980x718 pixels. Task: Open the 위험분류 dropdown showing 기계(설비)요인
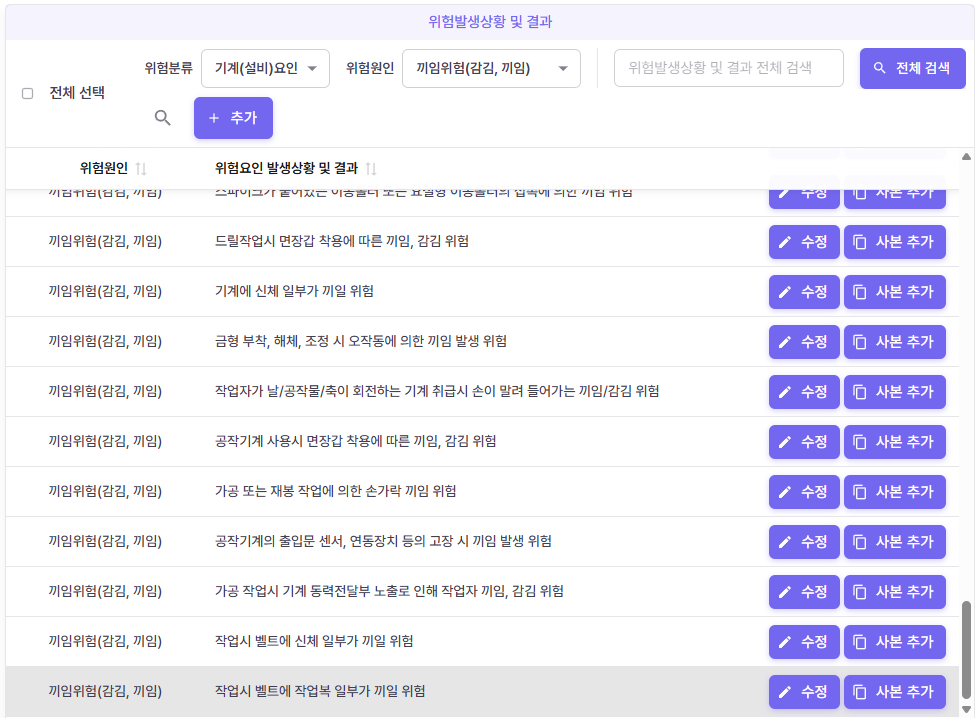pos(265,68)
